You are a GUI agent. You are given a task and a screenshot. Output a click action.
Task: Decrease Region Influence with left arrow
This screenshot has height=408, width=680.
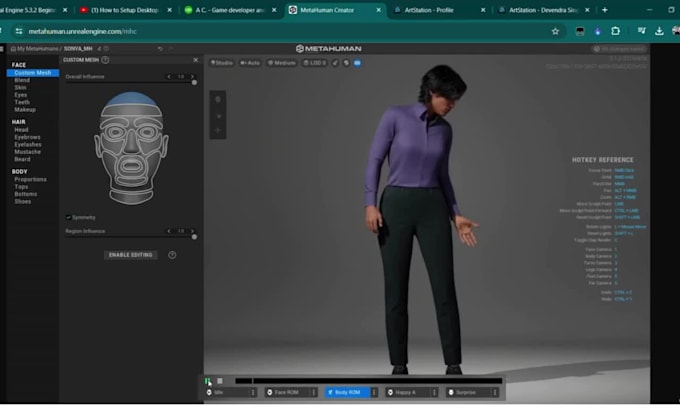pyautogui.click(x=169, y=231)
